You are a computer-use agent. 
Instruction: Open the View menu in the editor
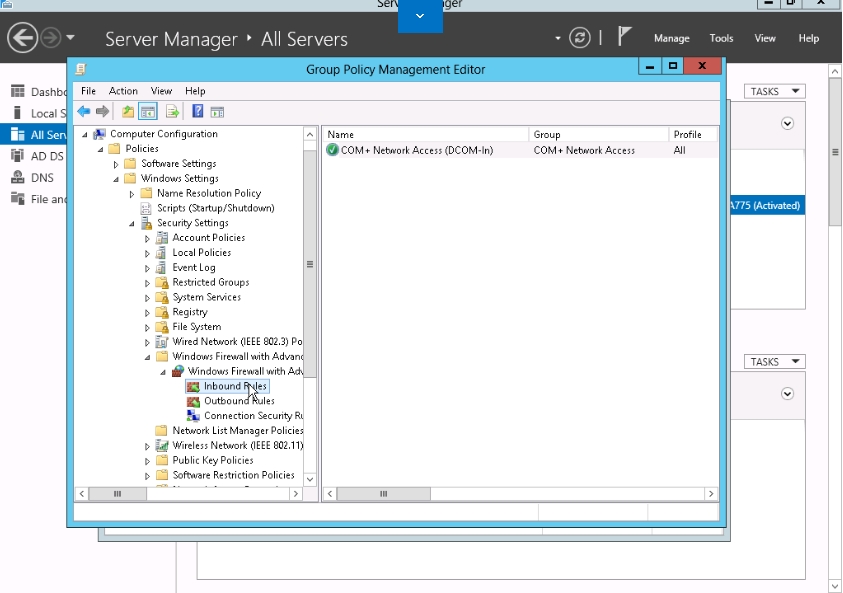[161, 91]
